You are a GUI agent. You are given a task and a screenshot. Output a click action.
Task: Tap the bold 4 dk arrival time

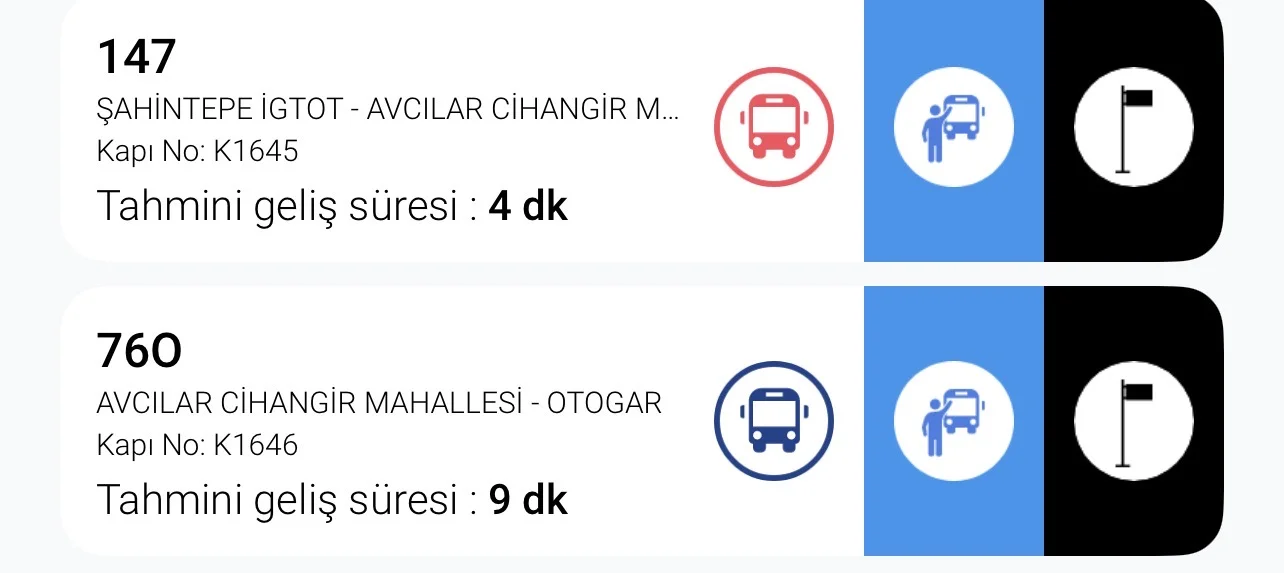(528, 207)
